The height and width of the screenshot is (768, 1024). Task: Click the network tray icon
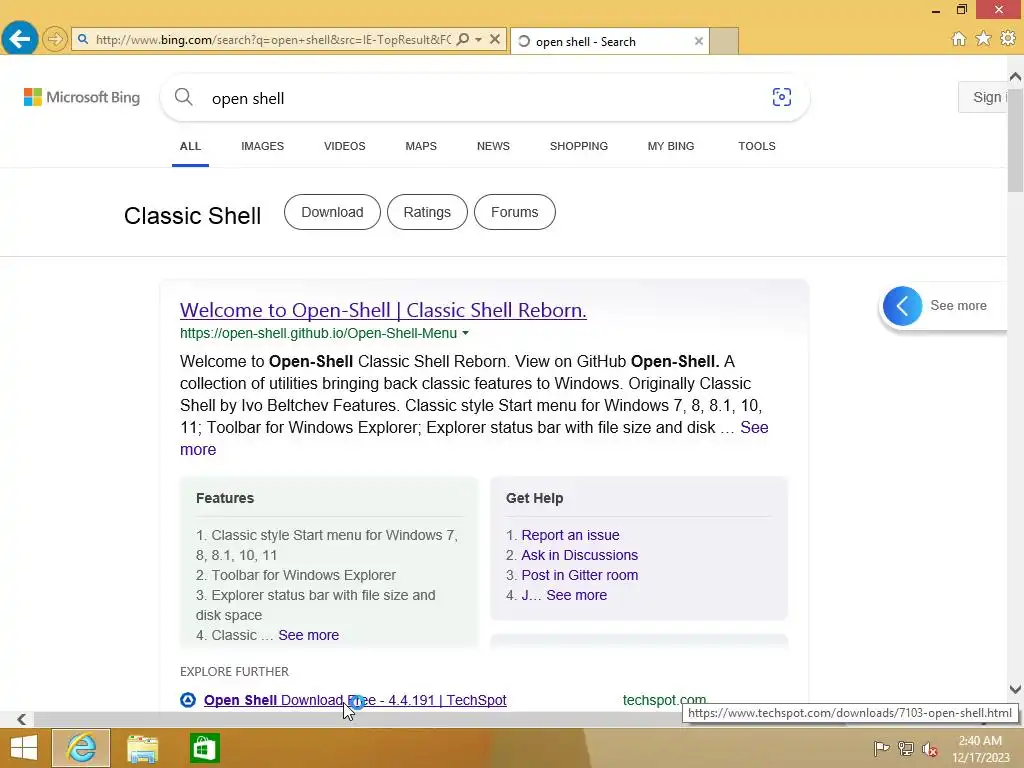906,748
